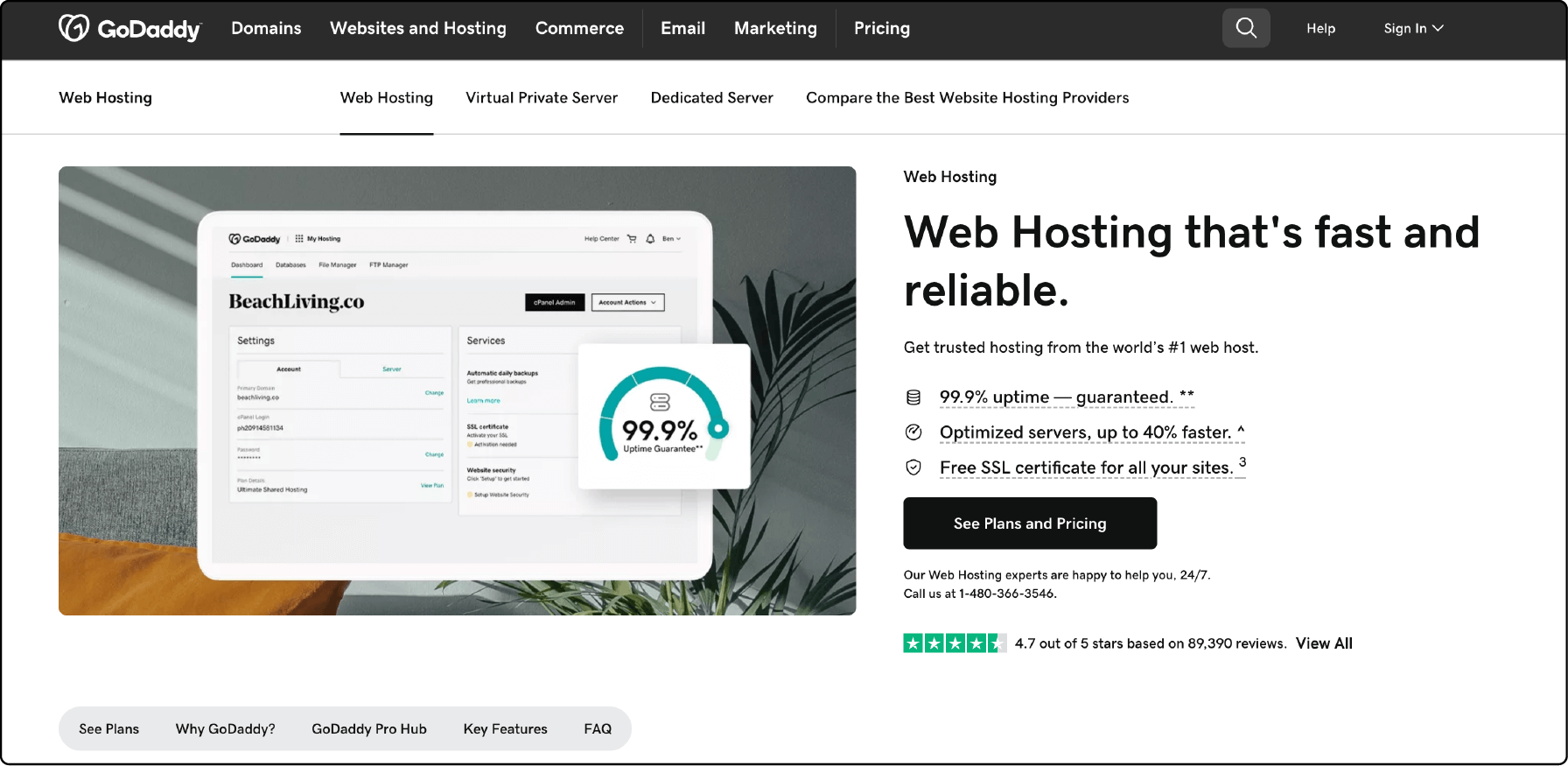
Task: Open View All reviews link
Action: [x=1324, y=643]
